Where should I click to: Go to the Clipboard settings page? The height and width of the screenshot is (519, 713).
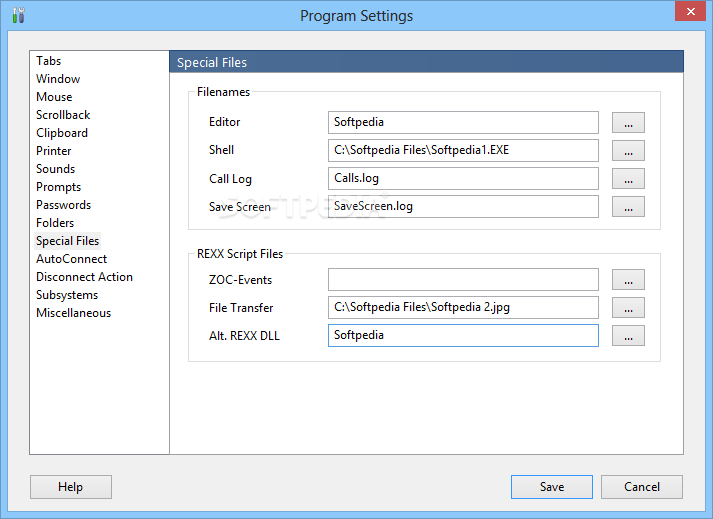coord(62,133)
